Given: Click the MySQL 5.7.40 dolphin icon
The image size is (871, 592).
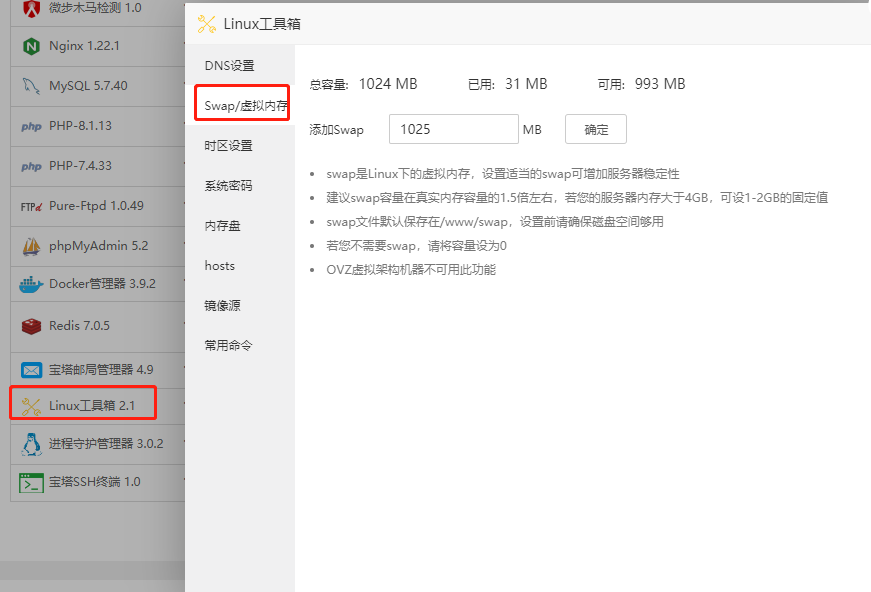Looking at the screenshot, I should [31, 86].
